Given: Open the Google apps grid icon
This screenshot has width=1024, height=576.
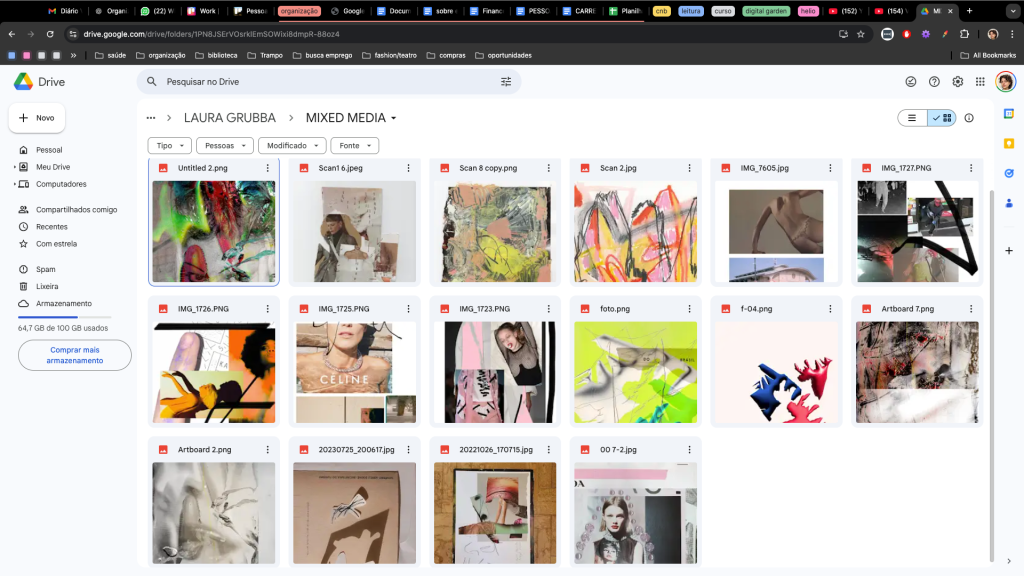Looking at the screenshot, I should pyautogui.click(x=980, y=82).
